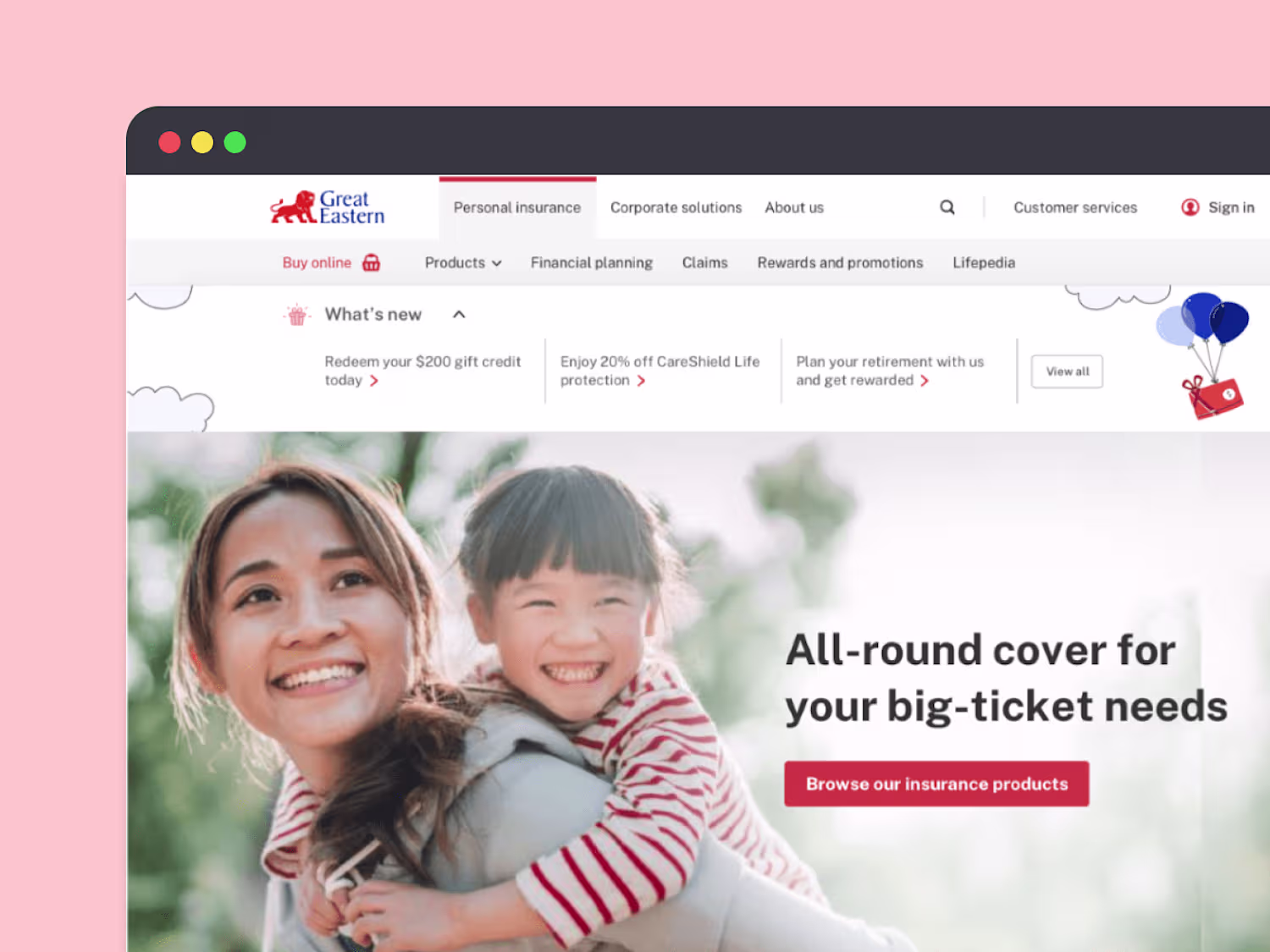
Task: Go to About us page
Action: coord(794,207)
